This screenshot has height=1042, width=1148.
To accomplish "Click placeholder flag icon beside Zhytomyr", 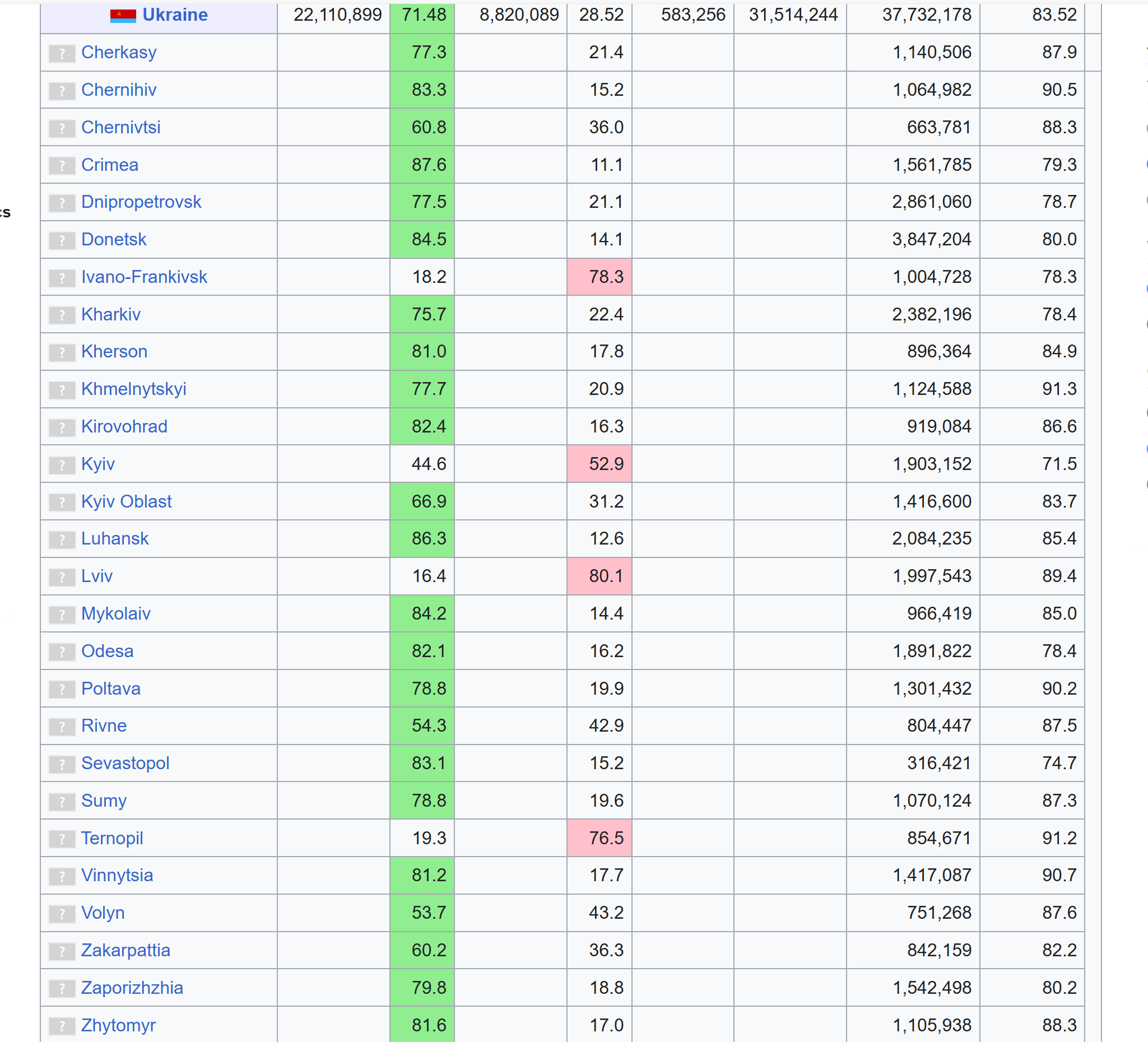I will pos(62,1026).
